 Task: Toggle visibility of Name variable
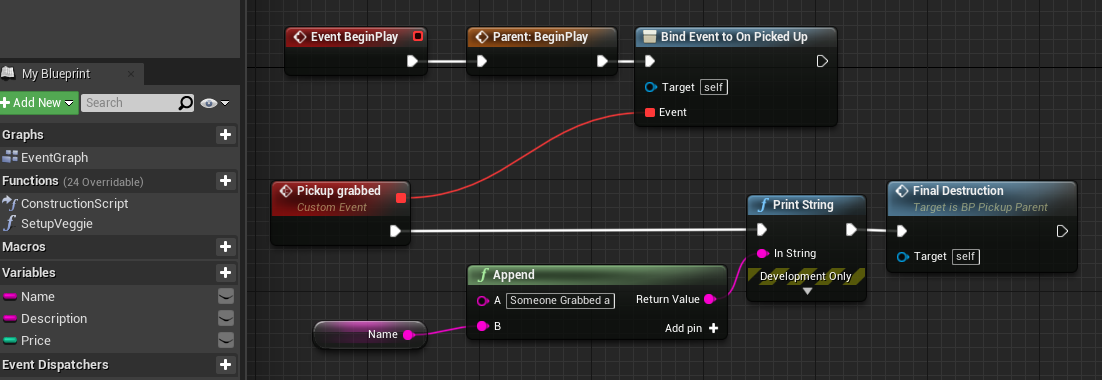[x=225, y=296]
